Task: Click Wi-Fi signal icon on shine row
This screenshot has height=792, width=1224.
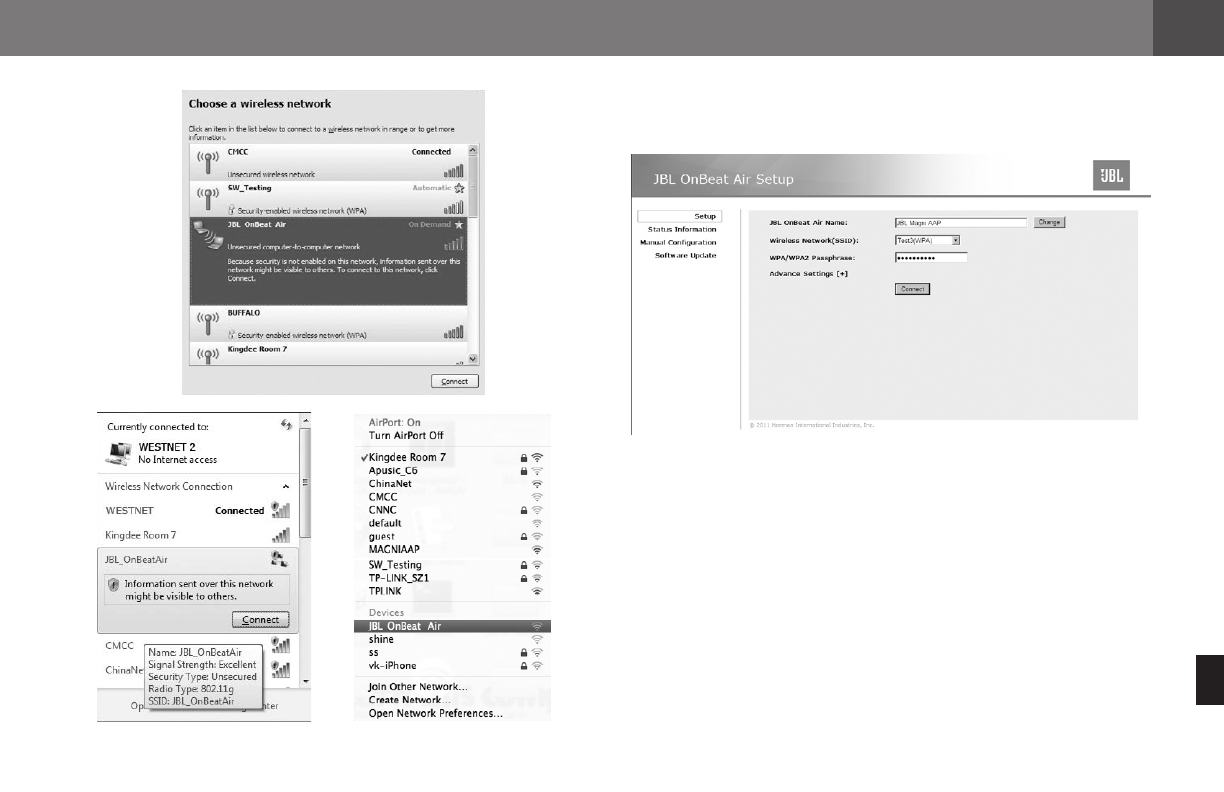Action: (537, 639)
